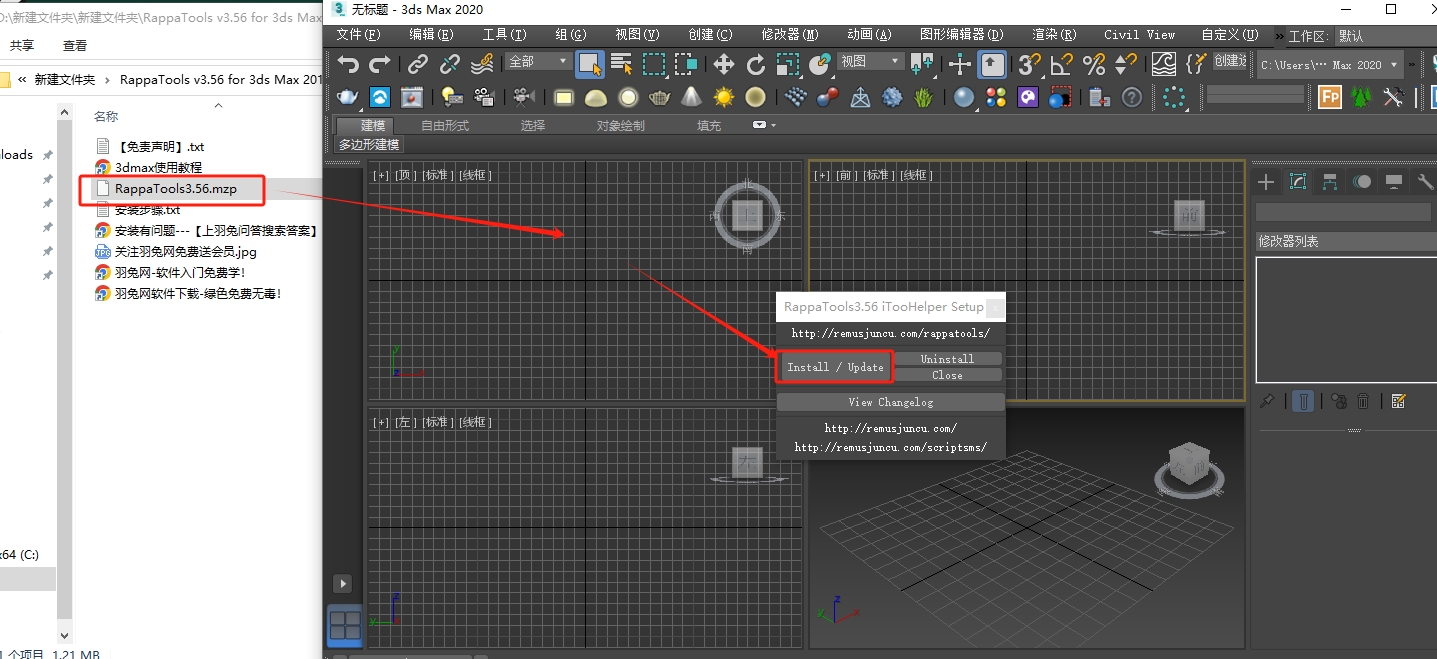The image size is (1437, 659).
Task: Open the remusjuncu.com/rappatools/ link
Action: pyautogui.click(x=891, y=333)
